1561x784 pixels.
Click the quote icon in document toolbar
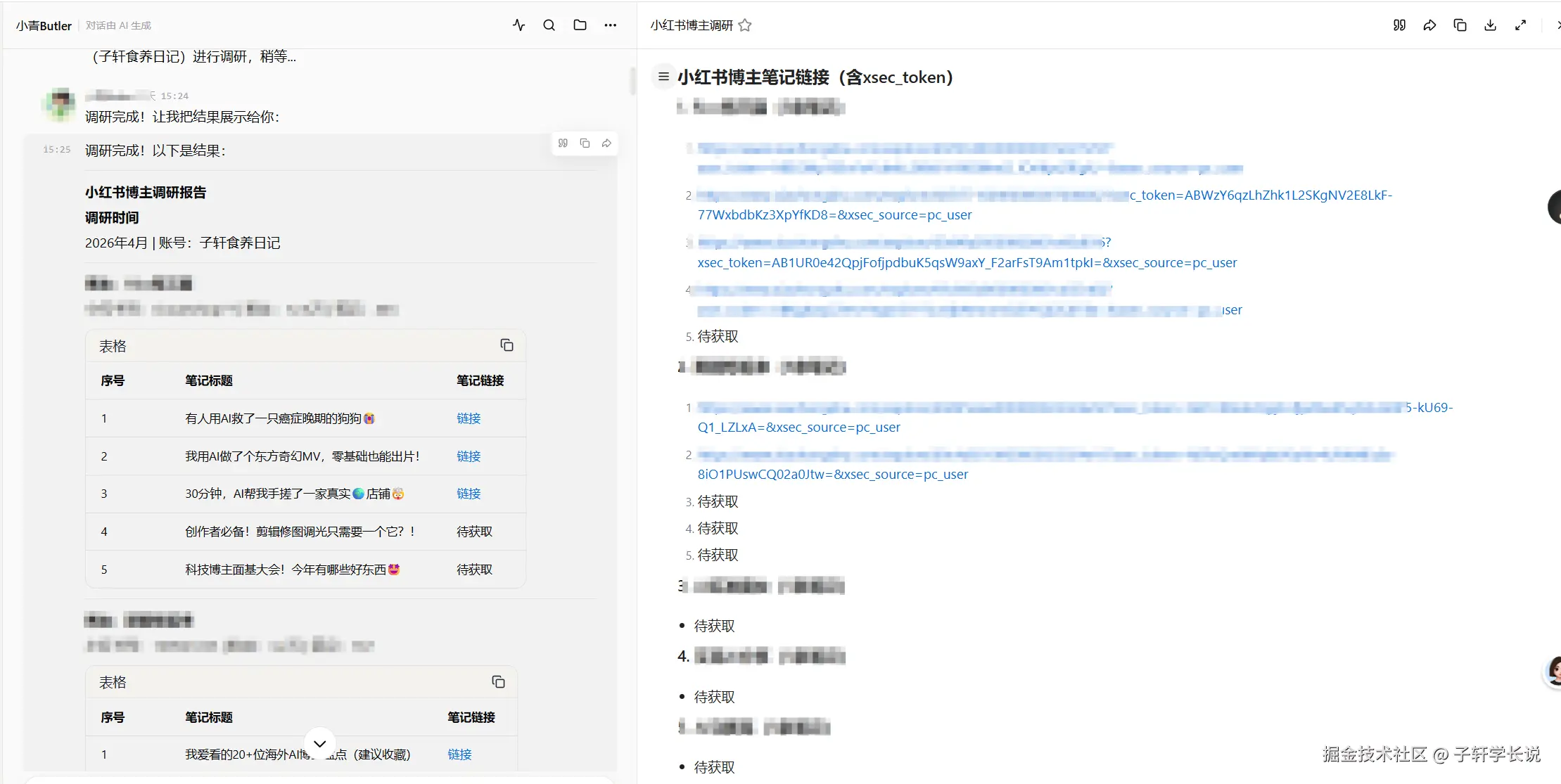point(1399,25)
